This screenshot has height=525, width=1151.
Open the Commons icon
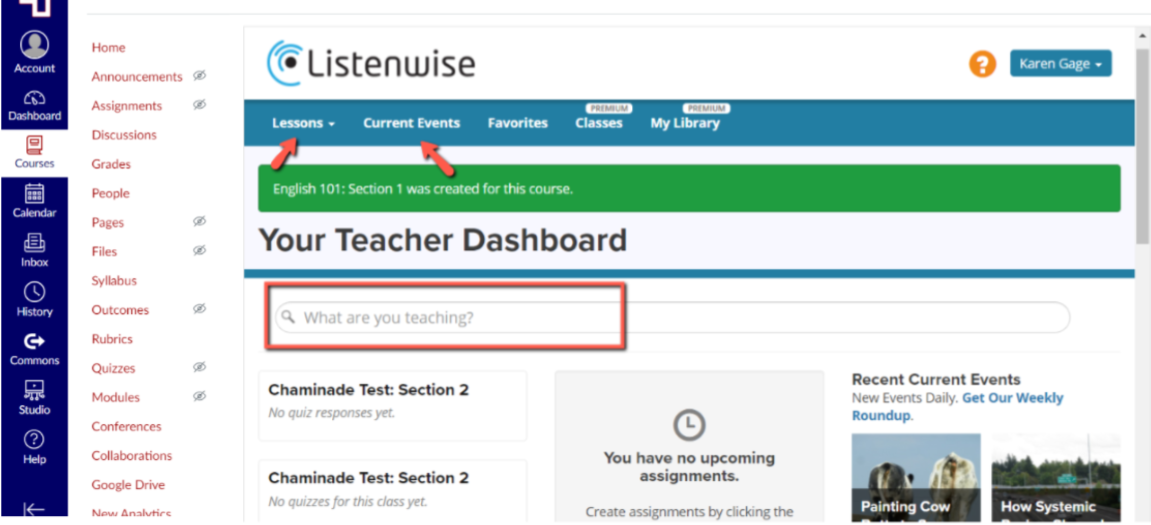(34, 341)
